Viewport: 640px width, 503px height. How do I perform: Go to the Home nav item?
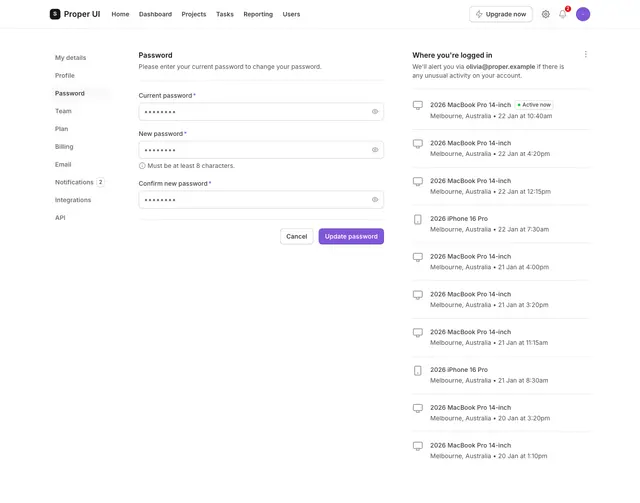[120, 14]
